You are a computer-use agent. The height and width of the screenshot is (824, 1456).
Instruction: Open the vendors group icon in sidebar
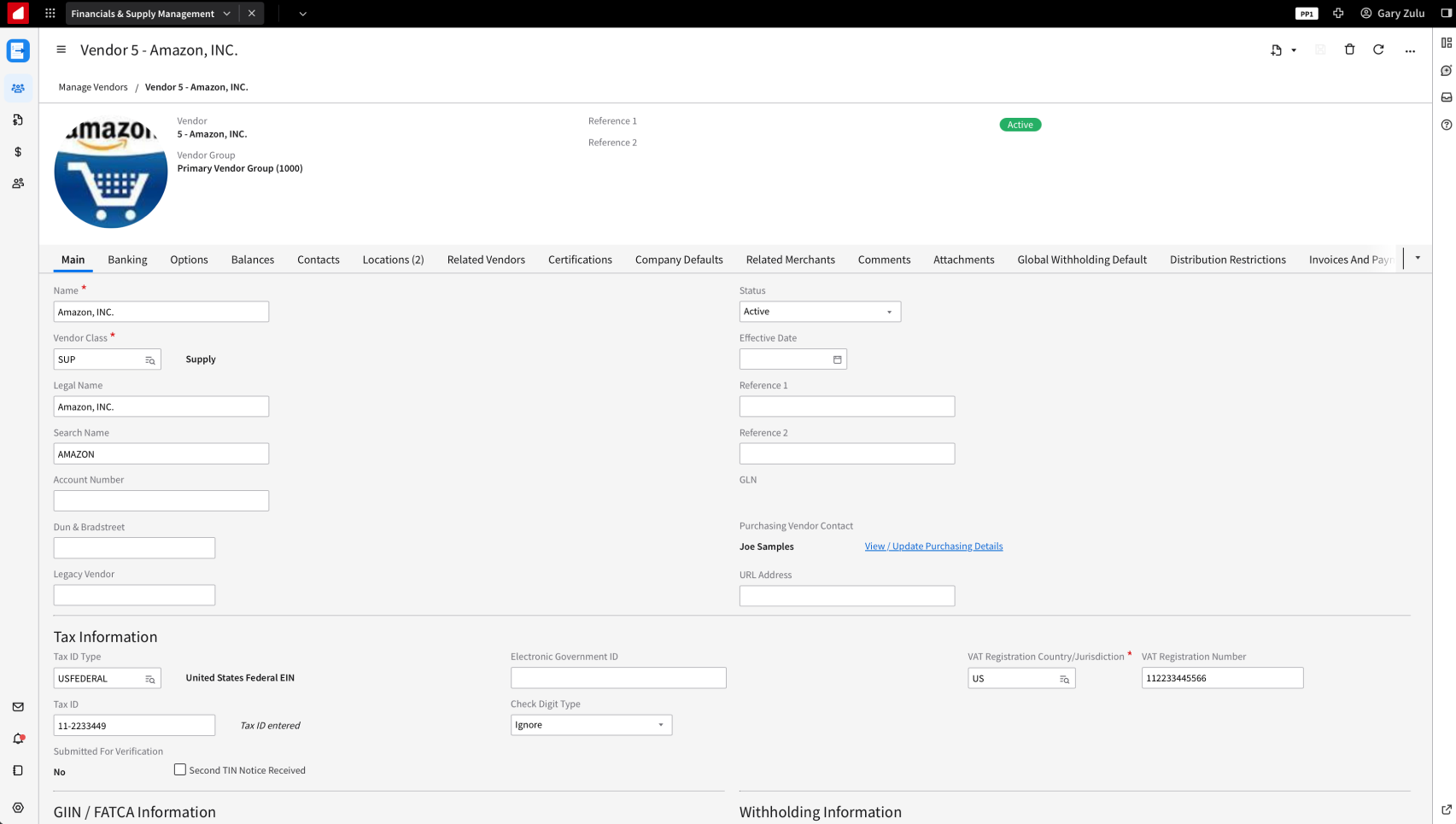[x=18, y=88]
